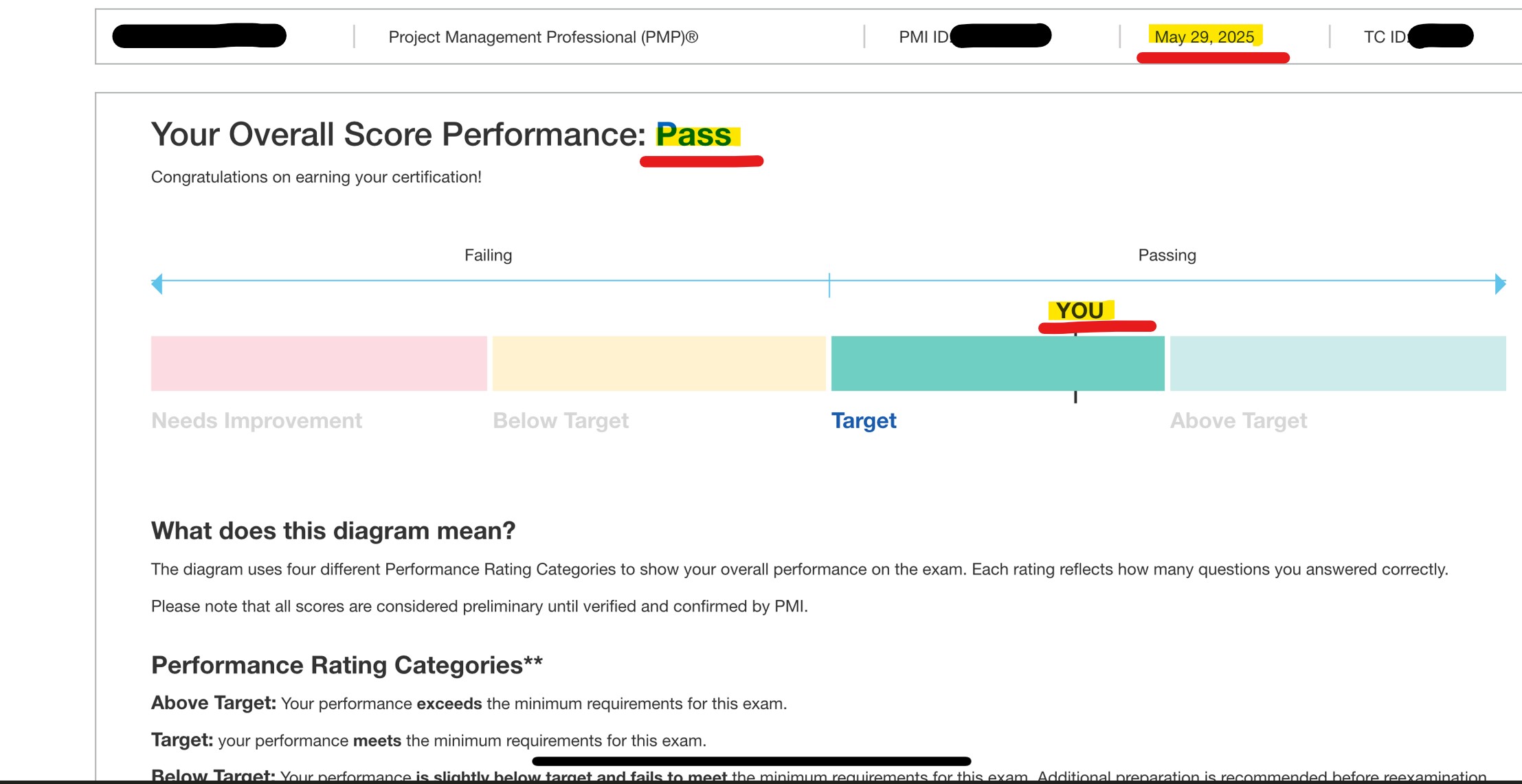Image resolution: width=1522 pixels, height=784 pixels.
Task: Click the yellow Below Target bar
Action: [659, 363]
